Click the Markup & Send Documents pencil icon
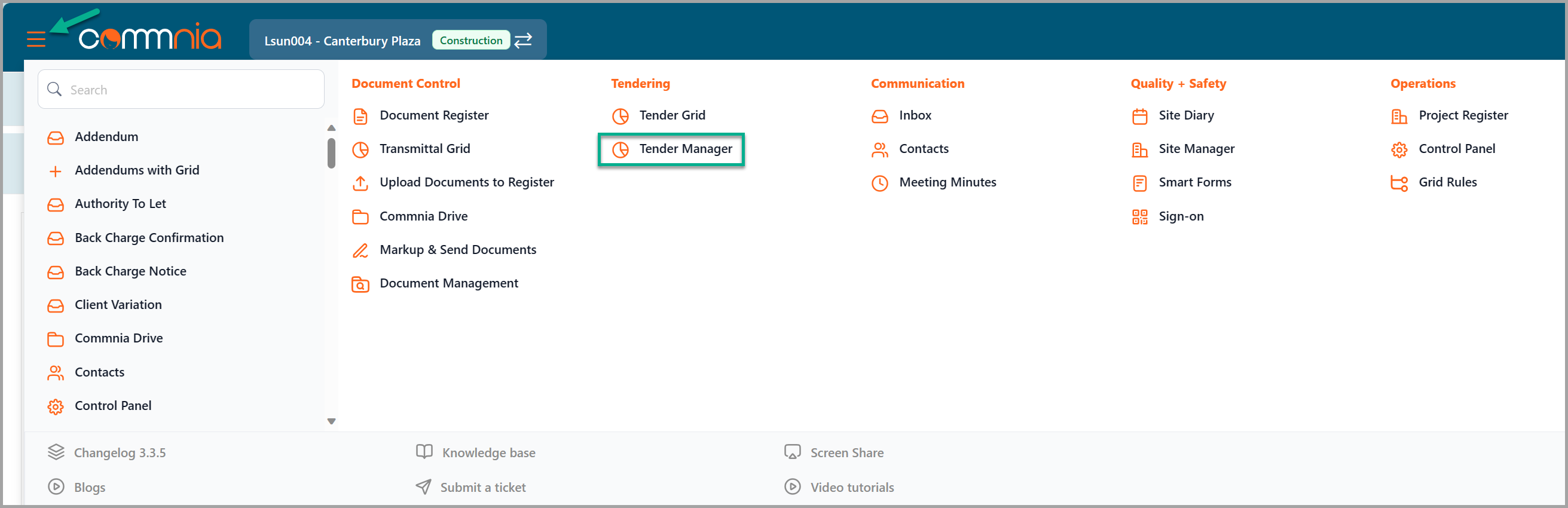The height and width of the screenshot is (508, 1568). point(360,250)
